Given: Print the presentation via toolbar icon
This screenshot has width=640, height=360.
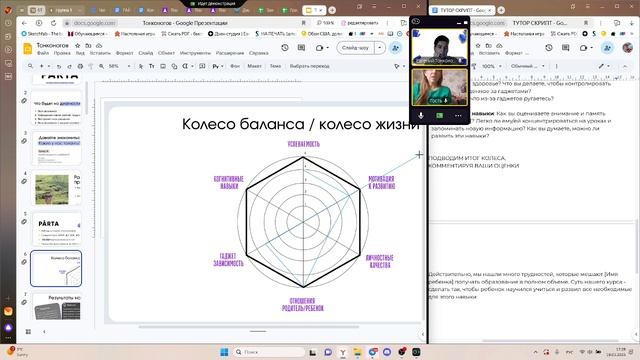Looking at the screenshot, I should (x=80, y=66).
